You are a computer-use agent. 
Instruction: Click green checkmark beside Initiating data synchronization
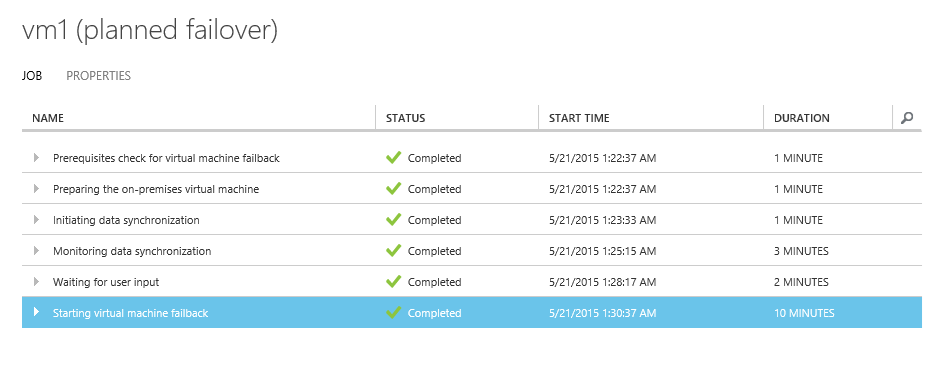(x=394, y=220)
